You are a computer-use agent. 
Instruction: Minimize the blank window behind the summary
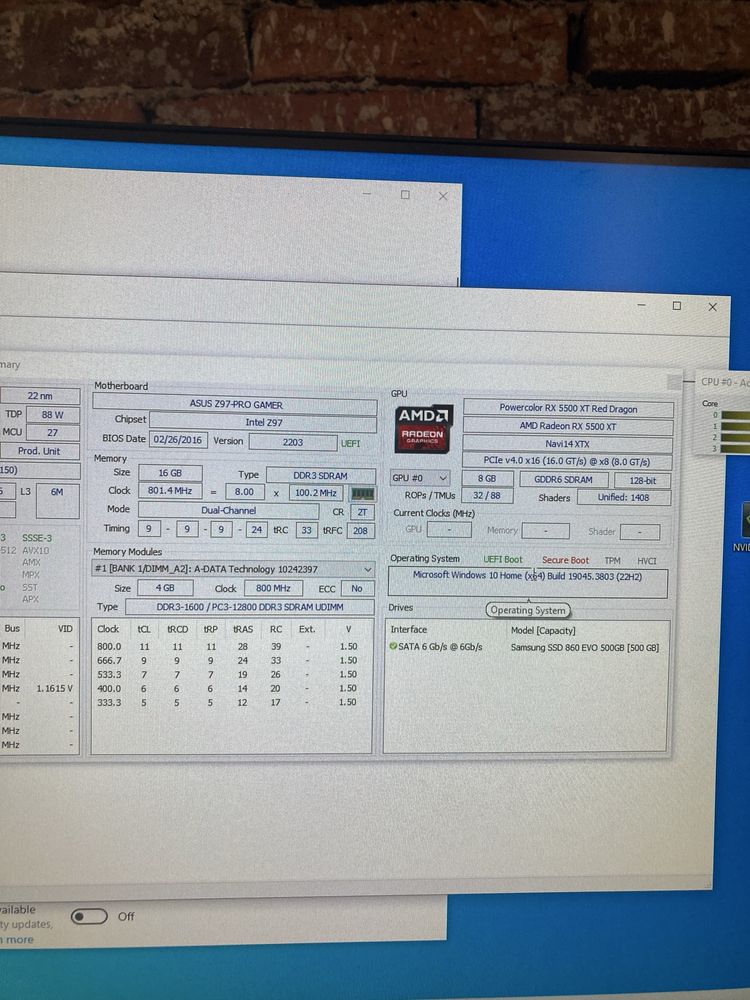coord(367,193)
